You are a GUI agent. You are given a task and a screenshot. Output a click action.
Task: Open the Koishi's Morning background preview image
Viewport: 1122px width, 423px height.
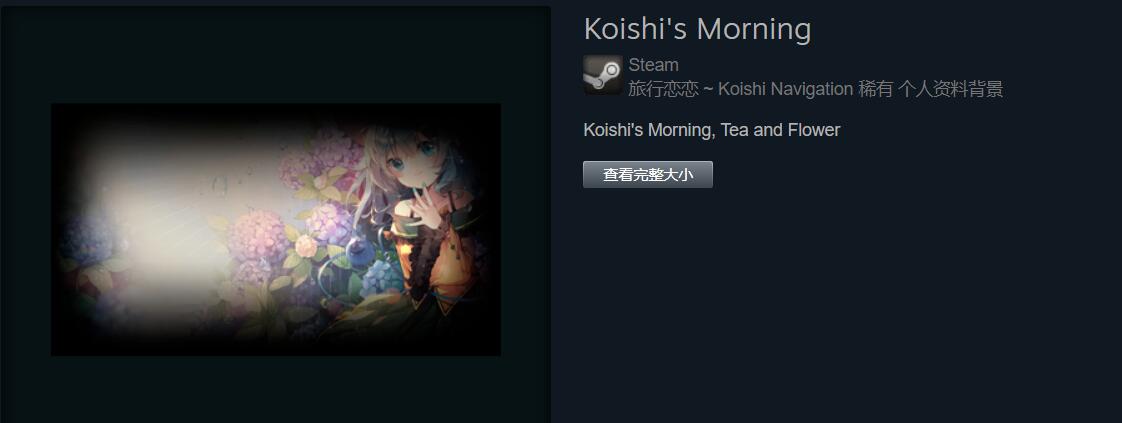(275, 229)
